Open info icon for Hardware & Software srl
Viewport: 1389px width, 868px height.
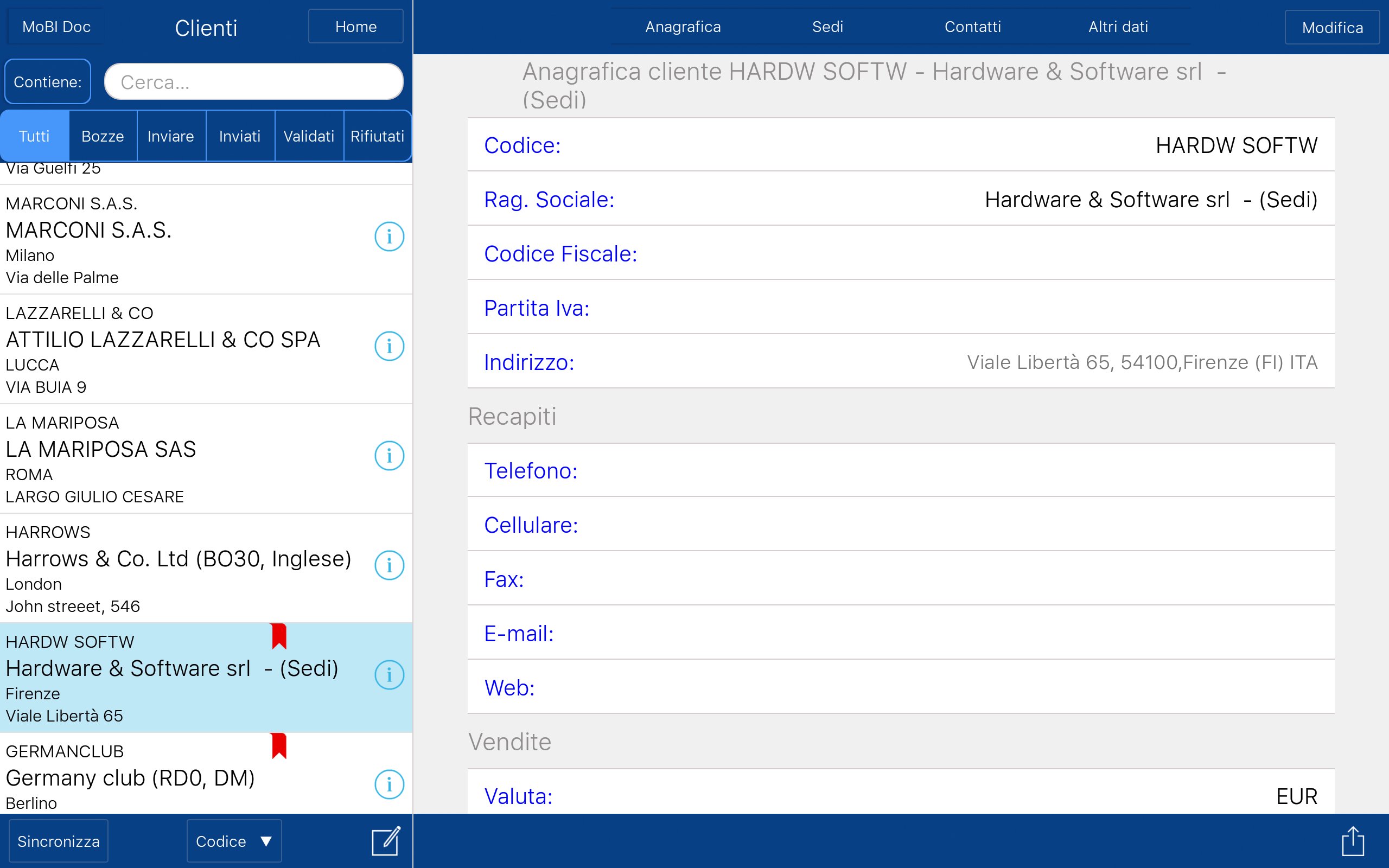(x=389, y=675)
